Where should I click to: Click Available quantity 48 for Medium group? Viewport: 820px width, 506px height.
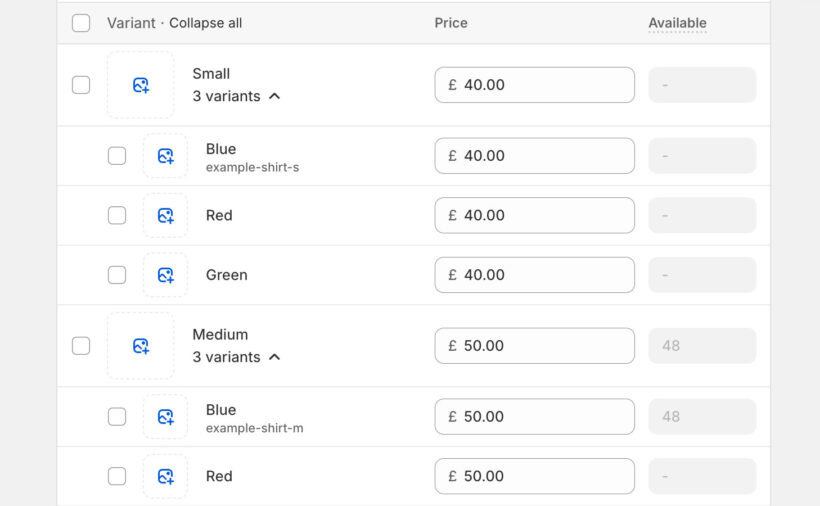pos(702,346)
